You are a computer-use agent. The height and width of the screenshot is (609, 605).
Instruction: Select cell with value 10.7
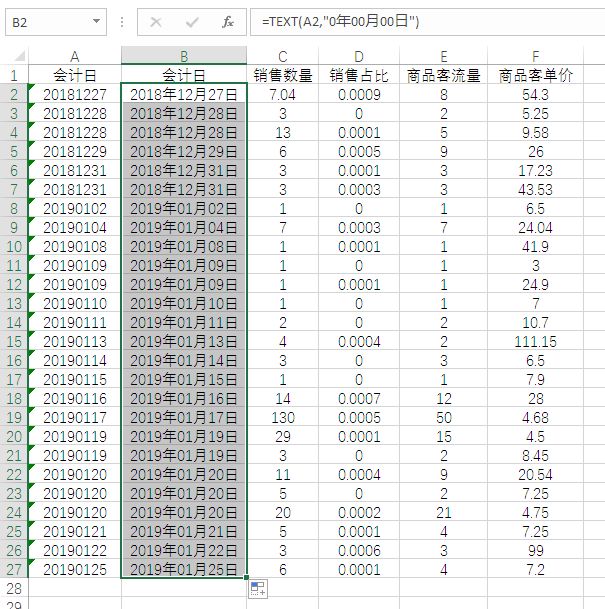tap(535, 322)
